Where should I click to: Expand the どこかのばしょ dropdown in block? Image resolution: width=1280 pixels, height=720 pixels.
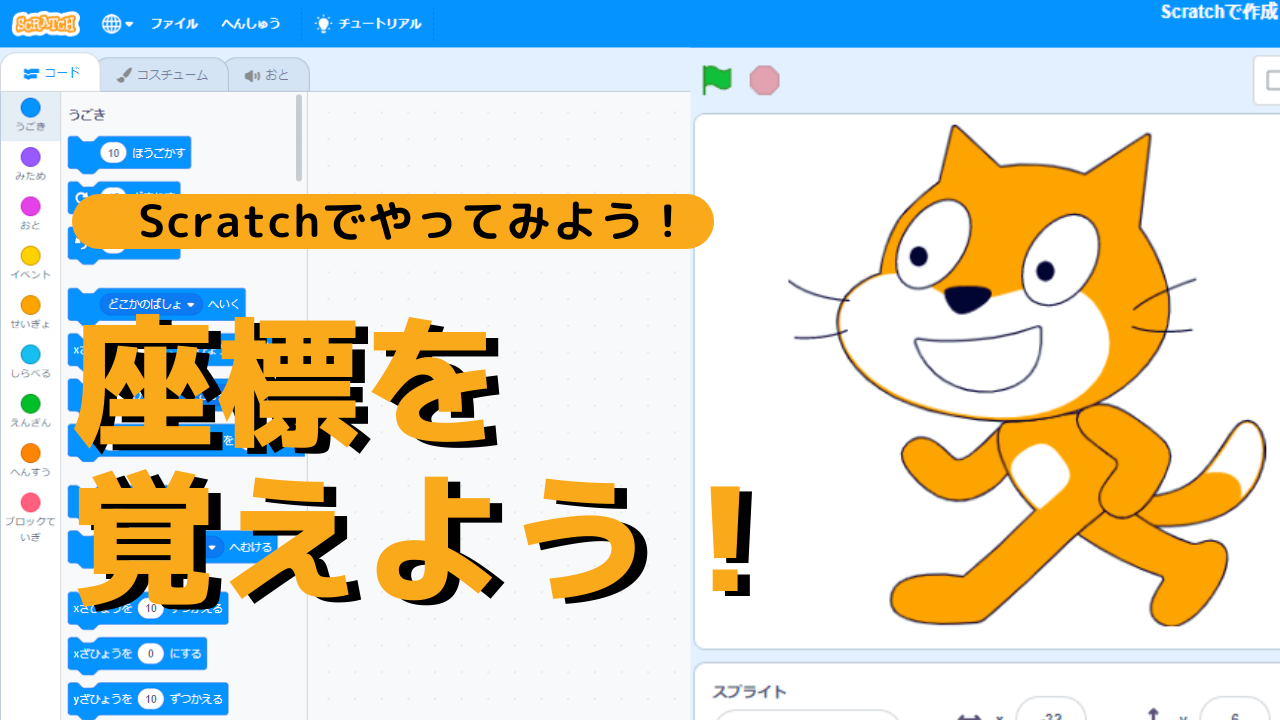pos(190,304)
